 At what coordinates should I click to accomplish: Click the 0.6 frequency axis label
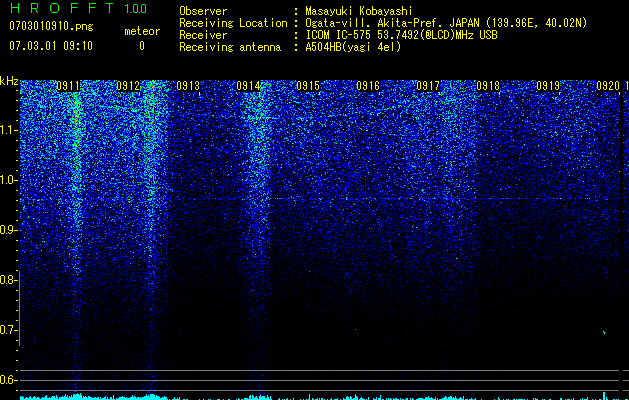pyautogui.click(x=7, y=380)
